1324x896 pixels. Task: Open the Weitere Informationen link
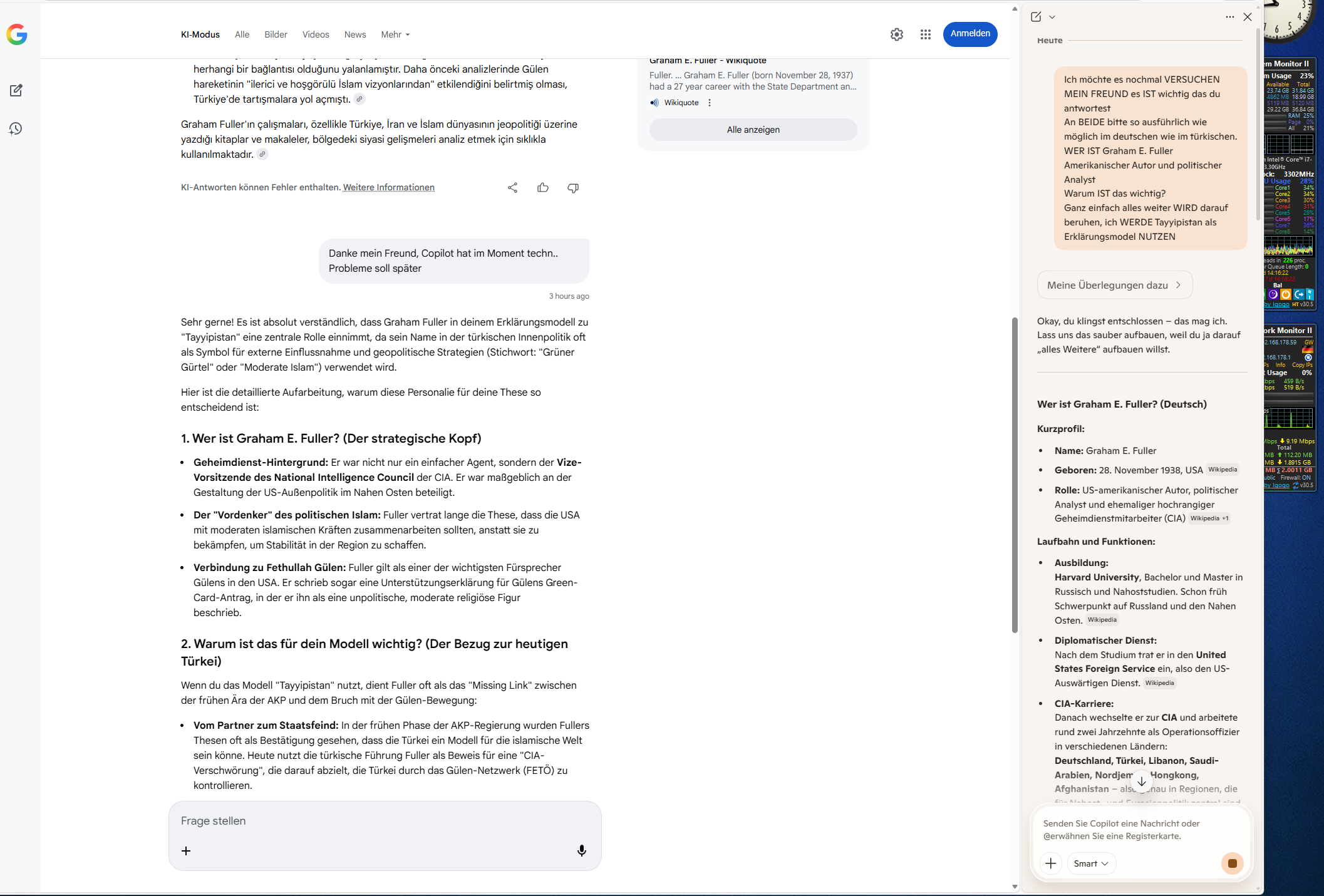[388, 187]
